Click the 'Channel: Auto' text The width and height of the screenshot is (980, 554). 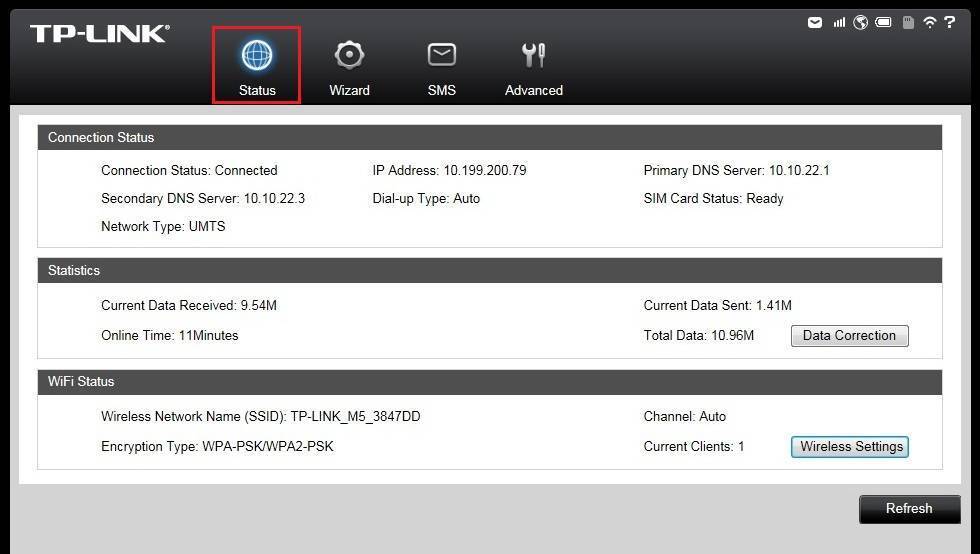pos(685,416)
